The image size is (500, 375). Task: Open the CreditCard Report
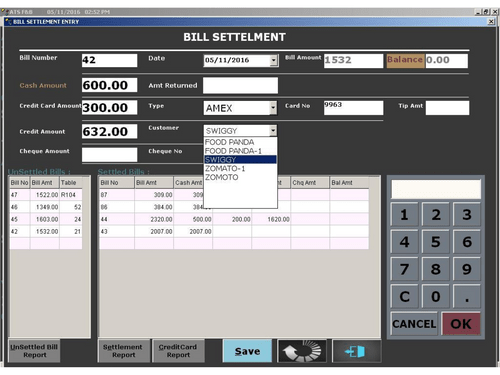coord(178,351)
